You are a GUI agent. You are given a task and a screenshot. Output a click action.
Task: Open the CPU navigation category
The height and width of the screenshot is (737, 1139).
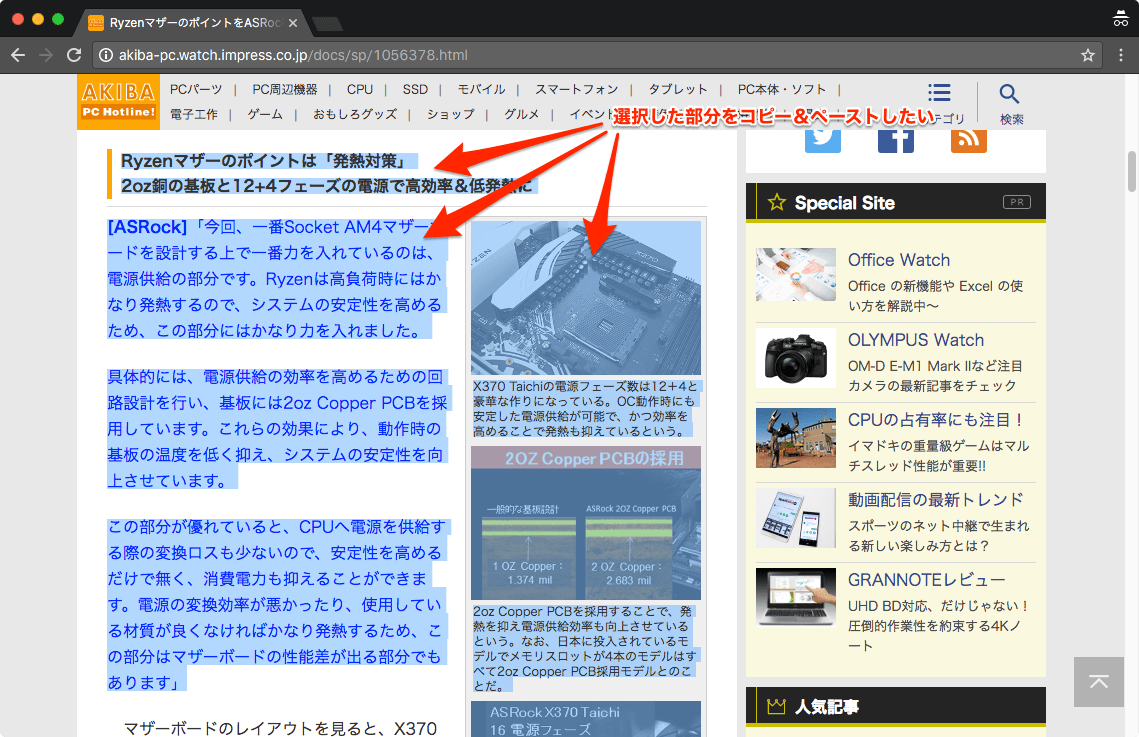click(360, 89)
